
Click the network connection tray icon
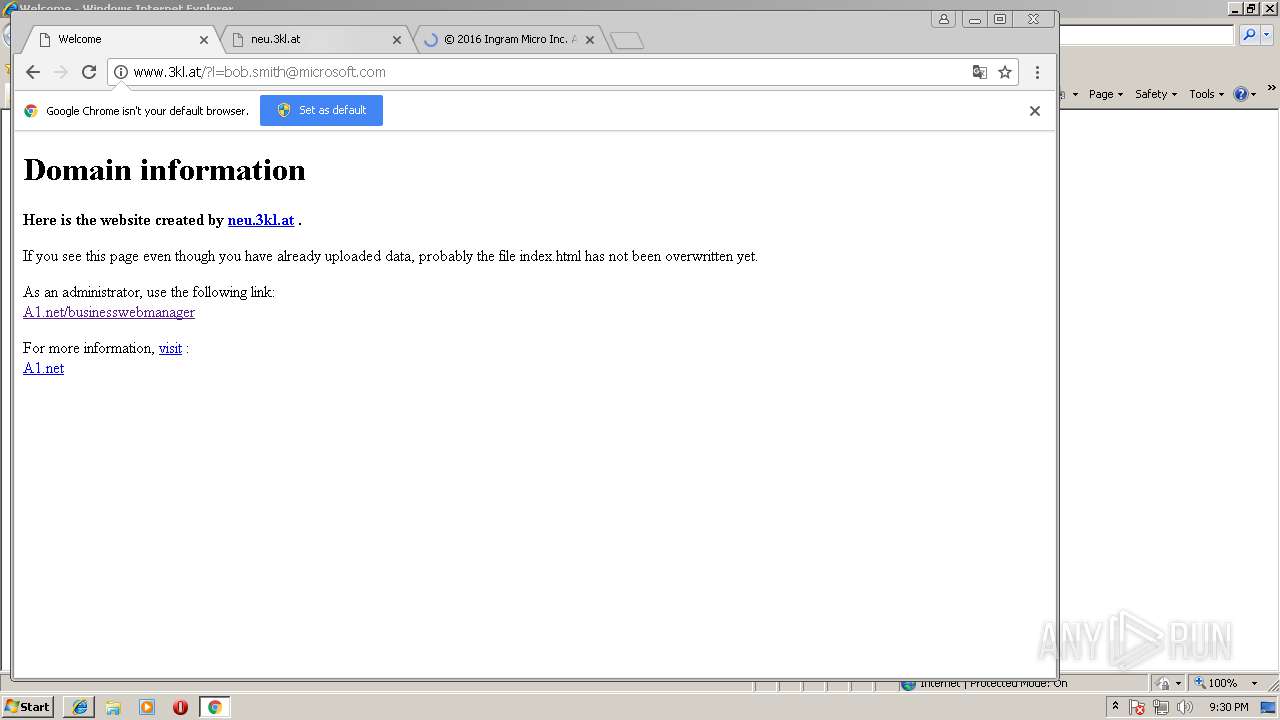coord(1161,707)
